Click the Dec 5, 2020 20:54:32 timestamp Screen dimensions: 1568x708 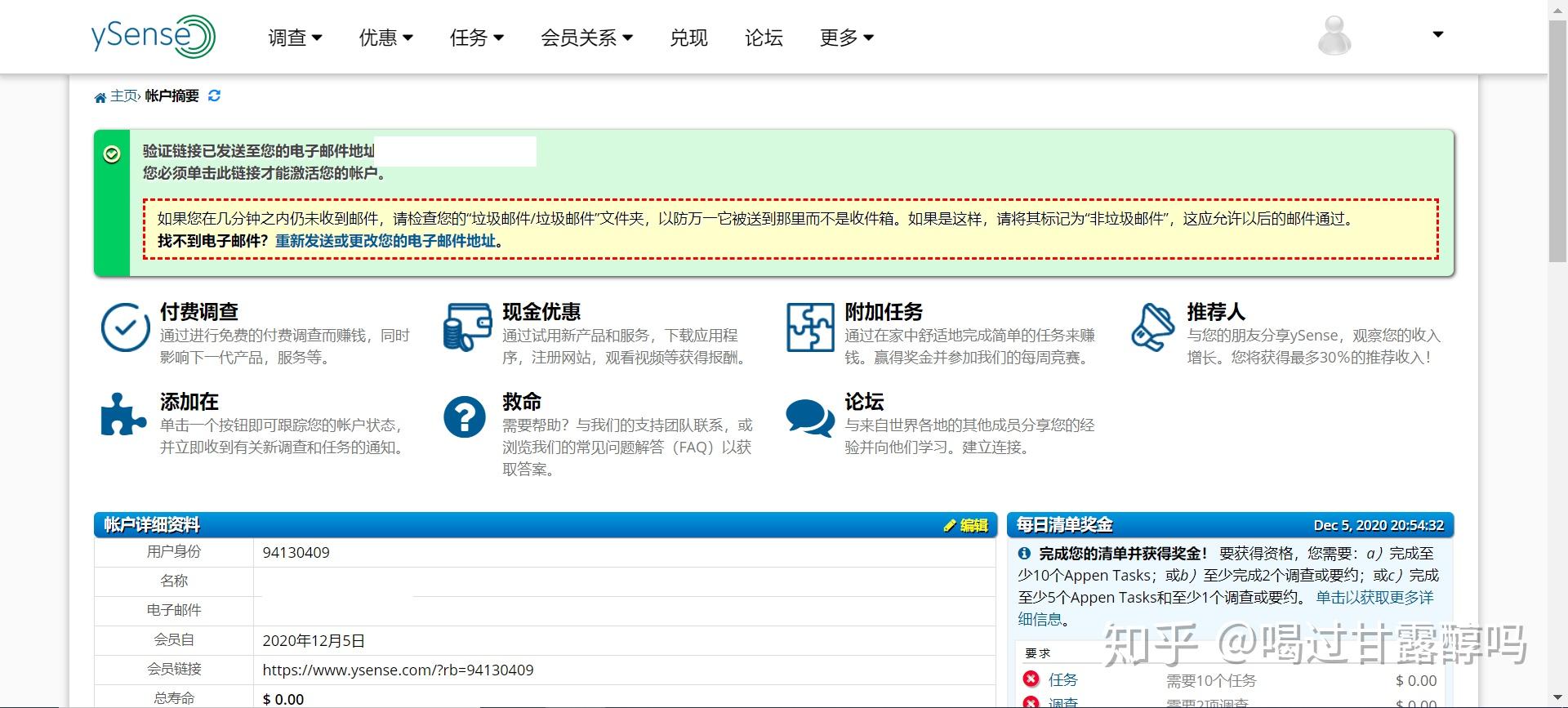pyautogui.click(x=1379, y=525)
